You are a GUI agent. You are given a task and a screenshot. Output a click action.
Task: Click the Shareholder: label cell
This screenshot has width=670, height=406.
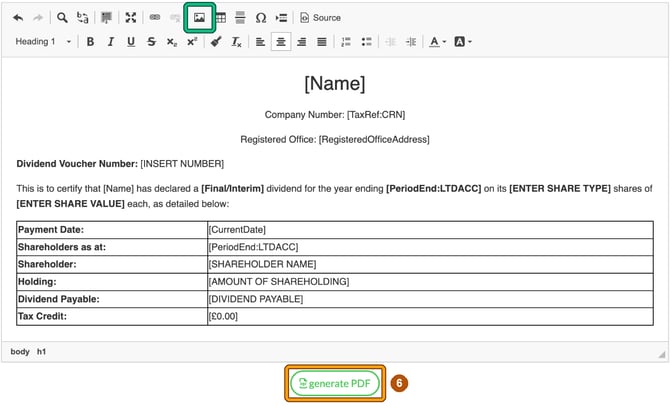click(x=112, y=265)
